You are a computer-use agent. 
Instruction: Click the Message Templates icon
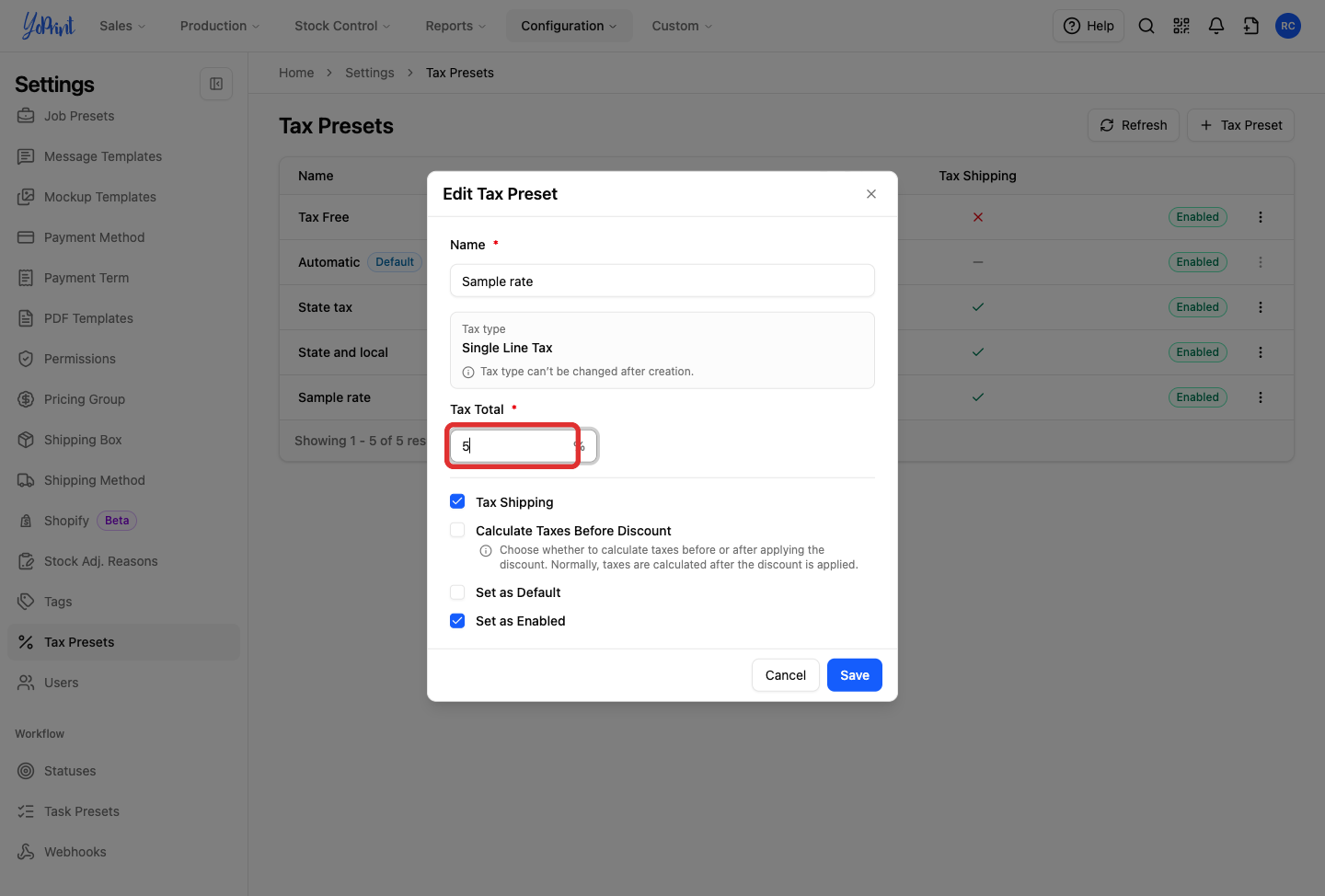[x=26, y=156]
